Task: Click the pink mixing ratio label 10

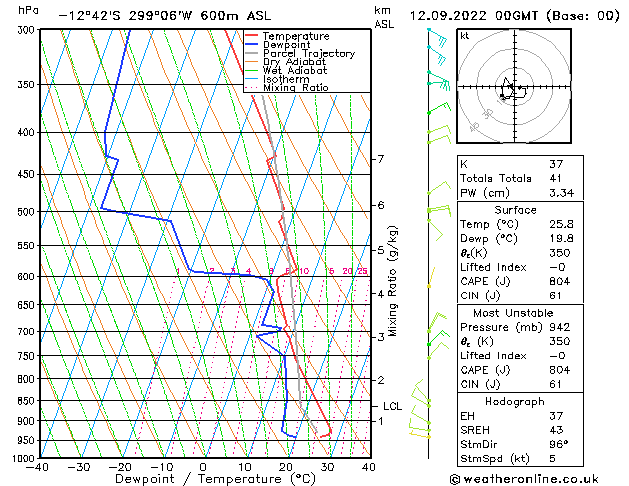Action: (x=304, y=271)
